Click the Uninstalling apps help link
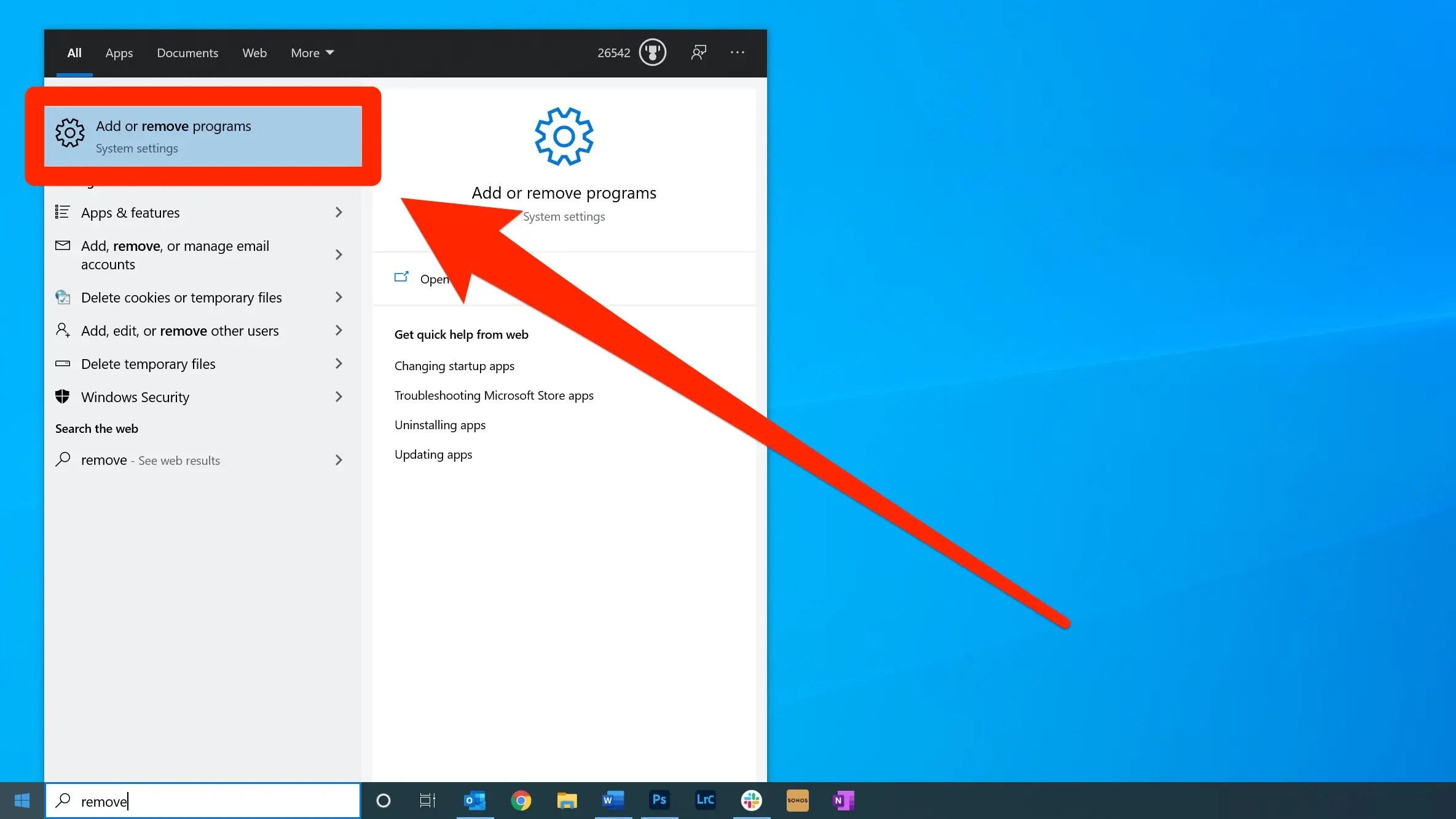This screenshot has width=1456, height=819. point(439,424)
